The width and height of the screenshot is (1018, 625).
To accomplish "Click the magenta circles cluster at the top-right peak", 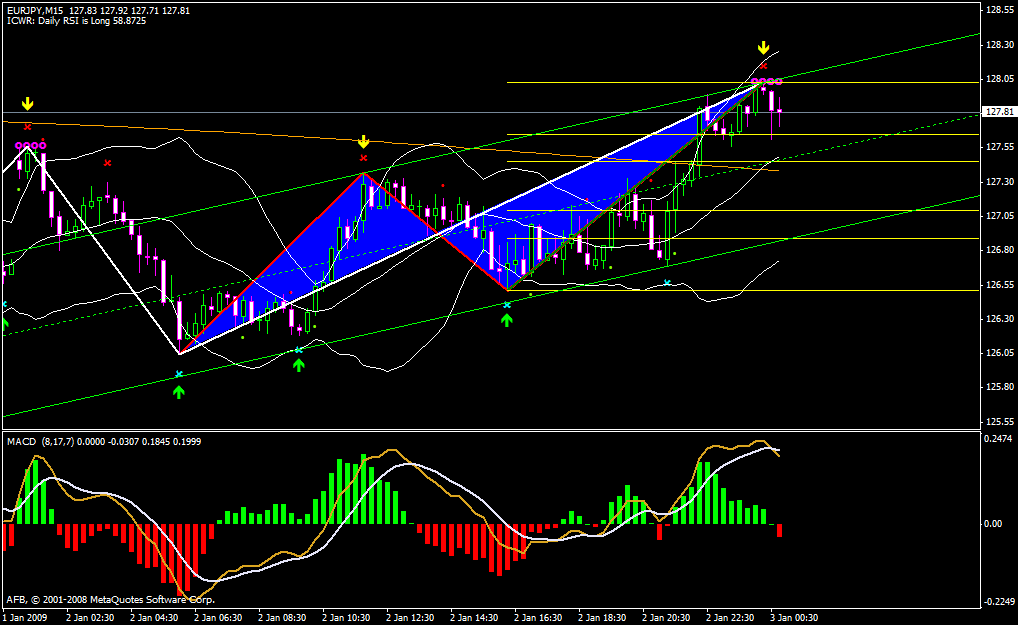I will tap(766, 81).
